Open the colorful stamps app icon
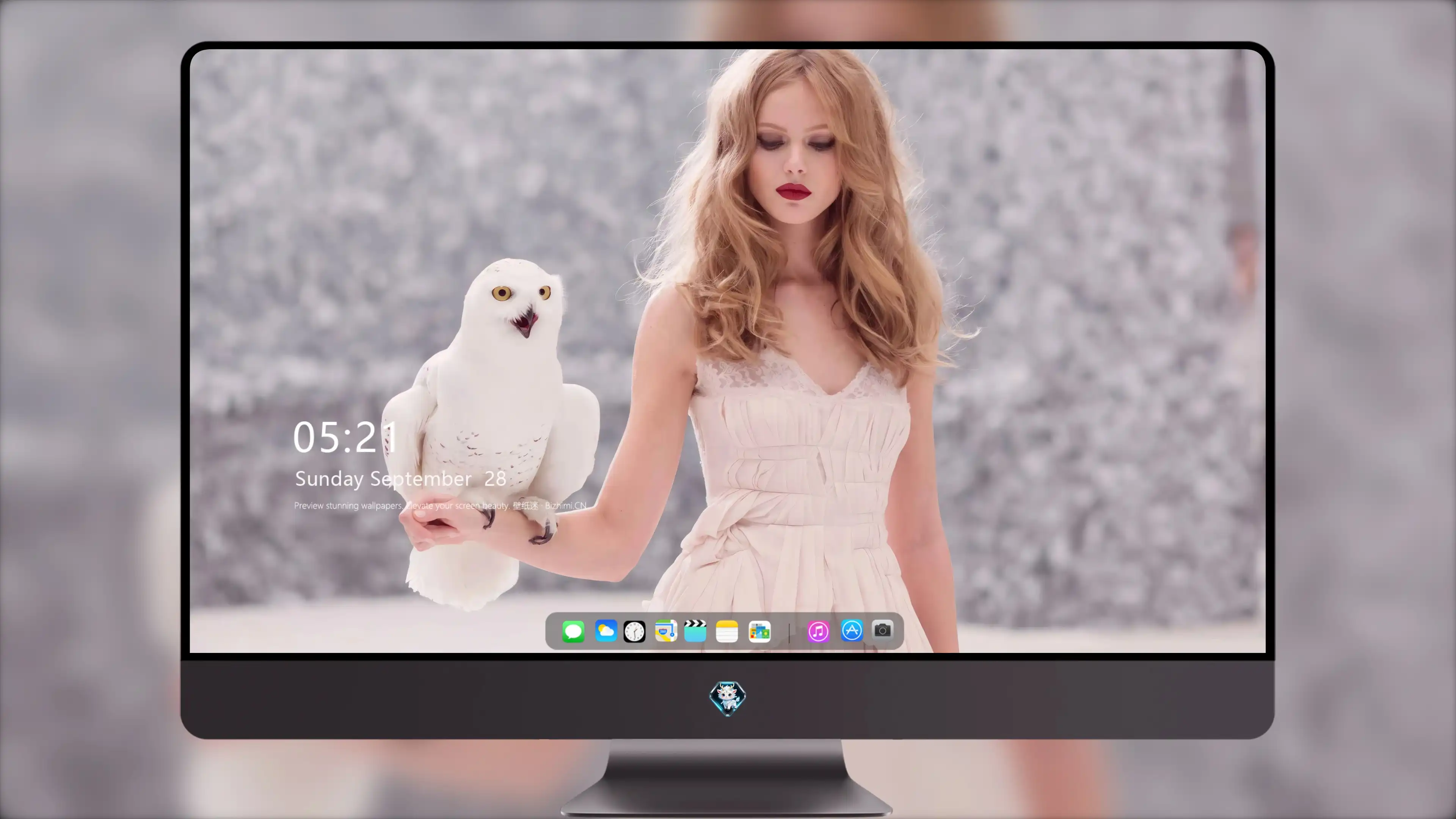 pyautogui.click(x=759, y=631)
